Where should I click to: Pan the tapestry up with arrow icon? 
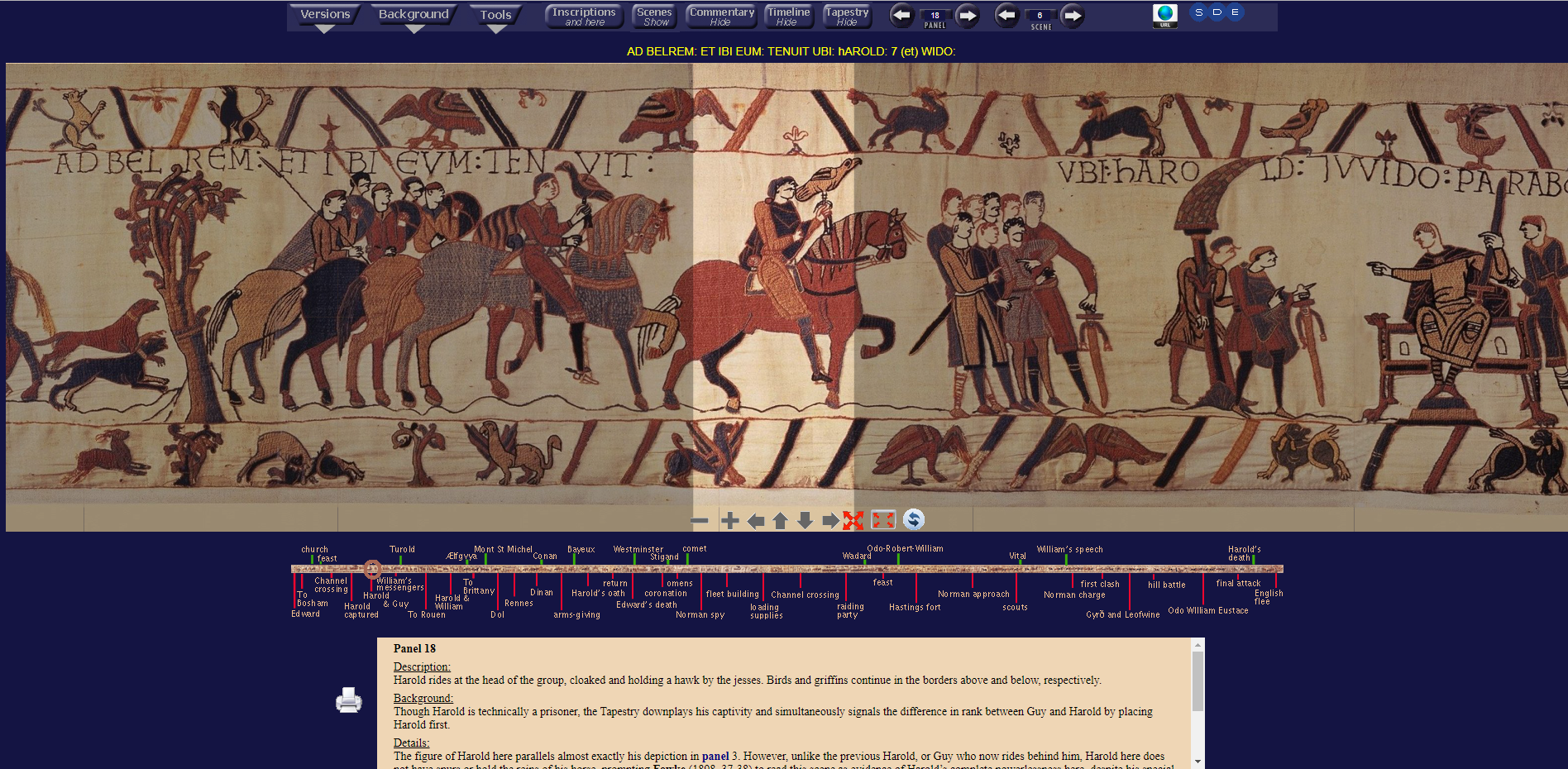point(780,520)
